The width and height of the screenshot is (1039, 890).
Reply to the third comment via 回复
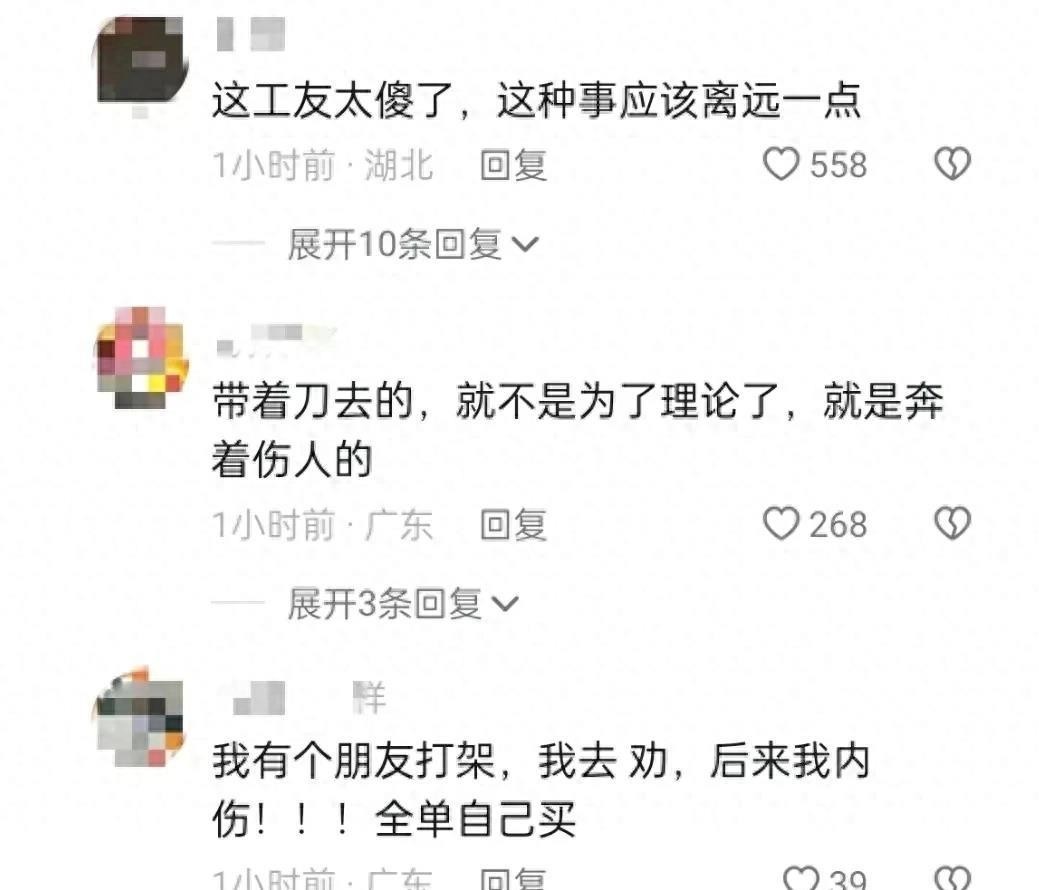point(514,878)
